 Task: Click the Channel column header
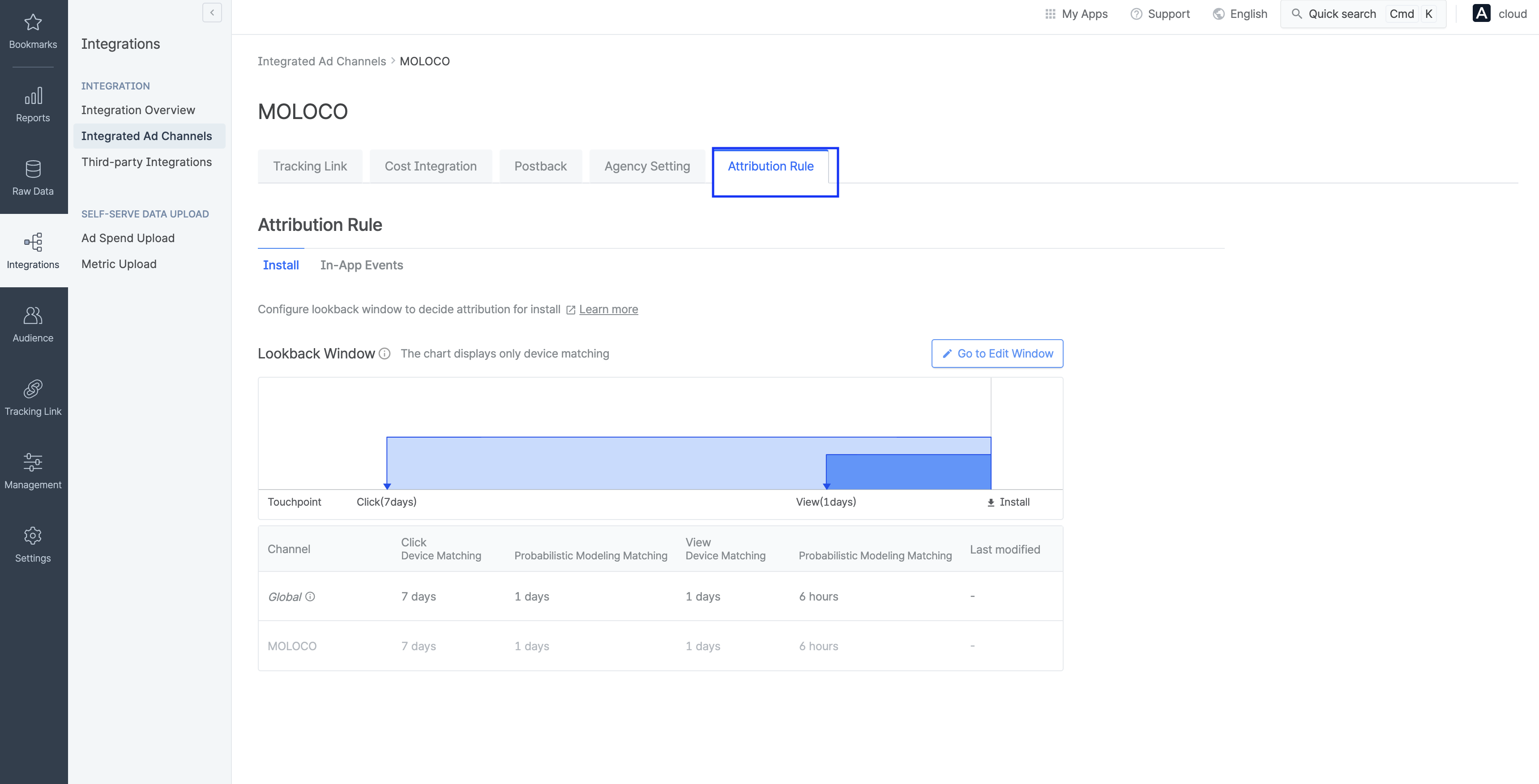click(289, 550)
